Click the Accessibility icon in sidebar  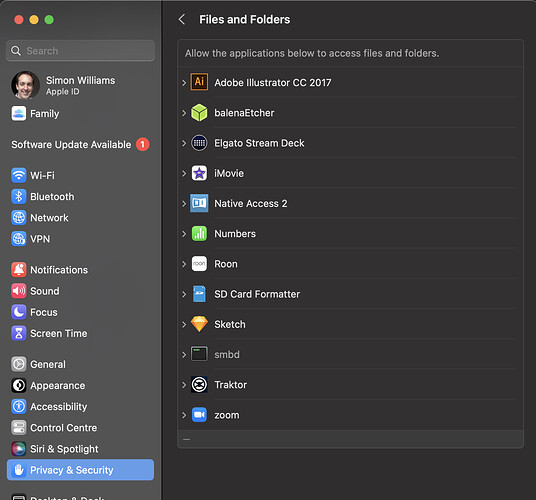(19, 407)
